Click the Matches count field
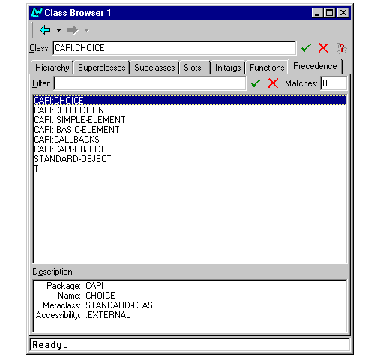 334,83
